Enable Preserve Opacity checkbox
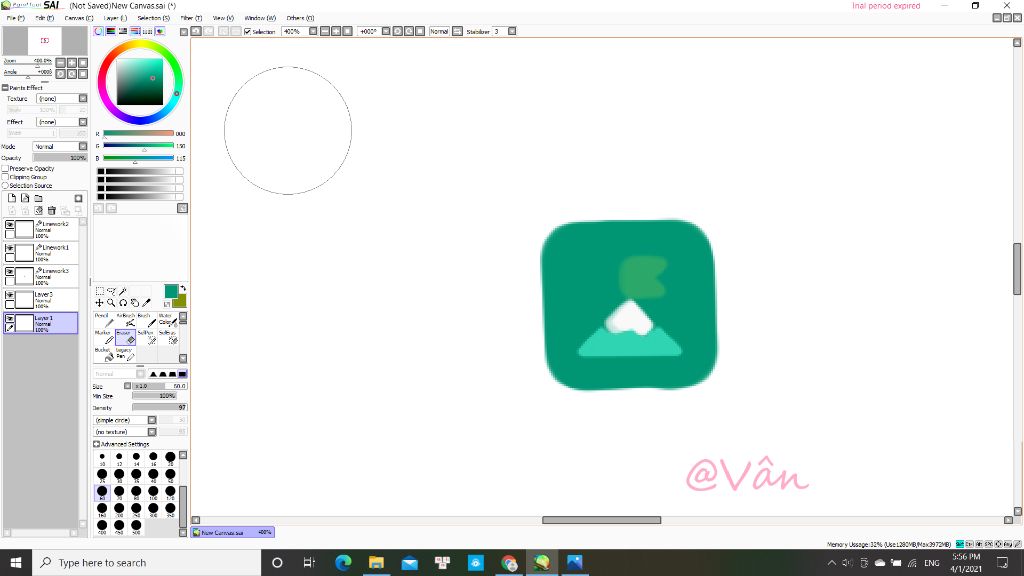This screenshot has height=576, width=1024. click(x=5, y=168)
